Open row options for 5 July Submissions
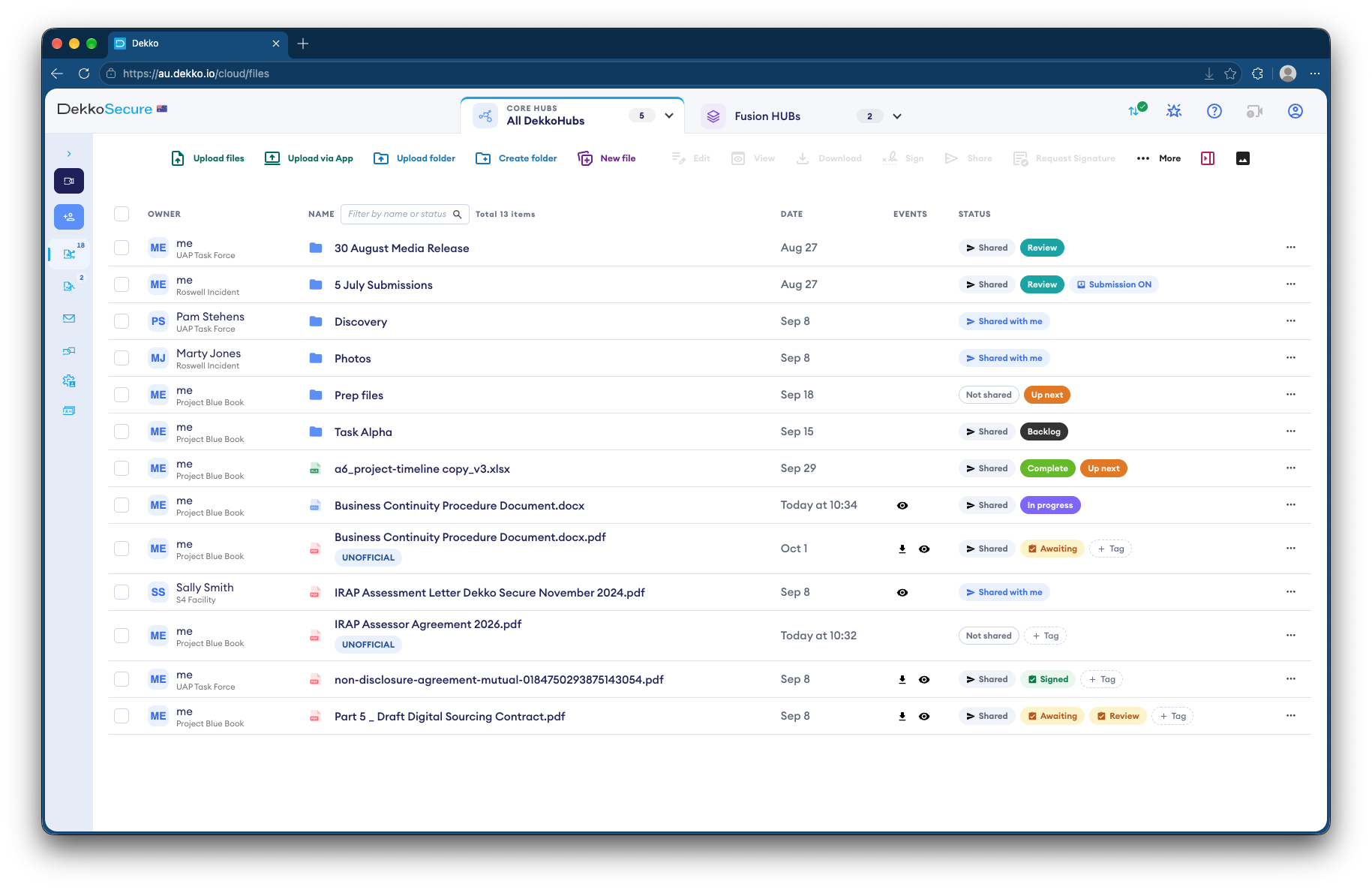Screen dimensions: 1372x890 coord(1291,284)
